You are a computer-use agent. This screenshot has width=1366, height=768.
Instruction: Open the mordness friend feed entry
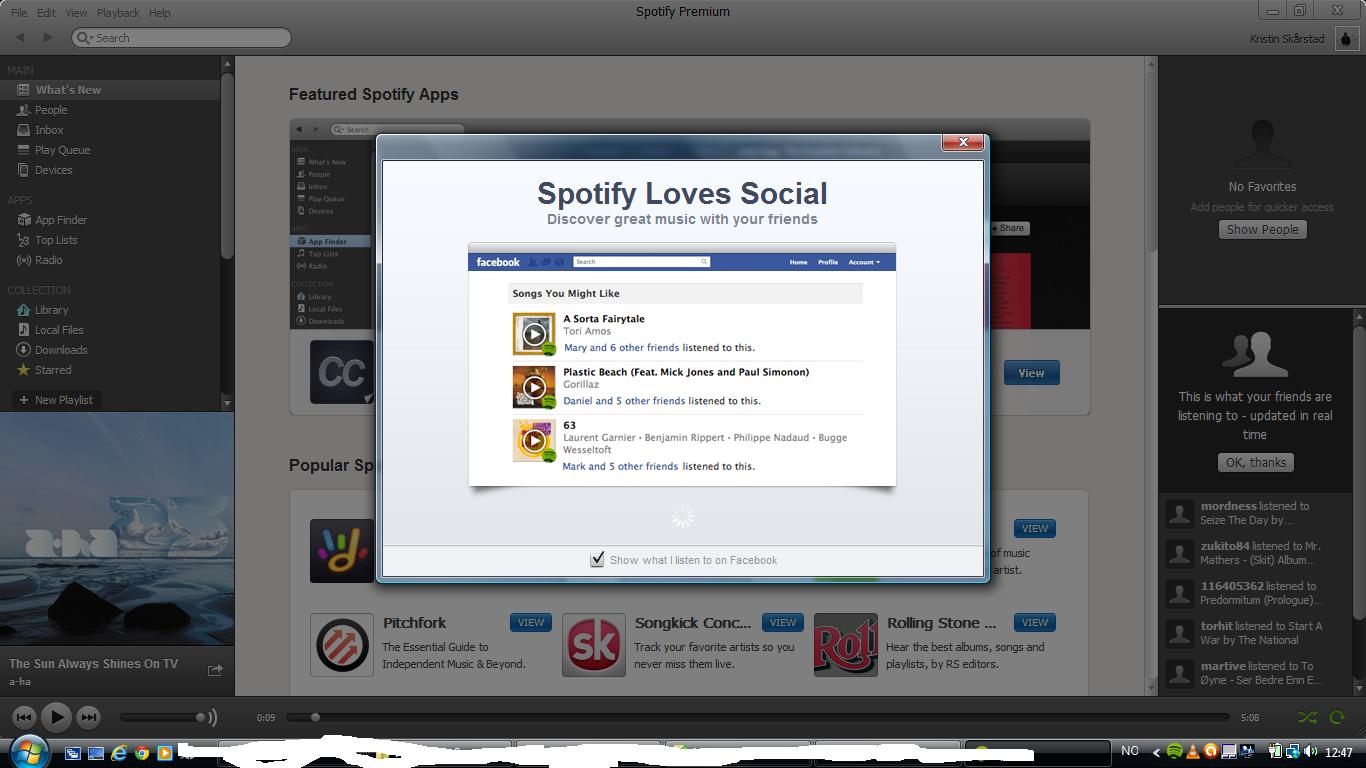[1256, 513]
